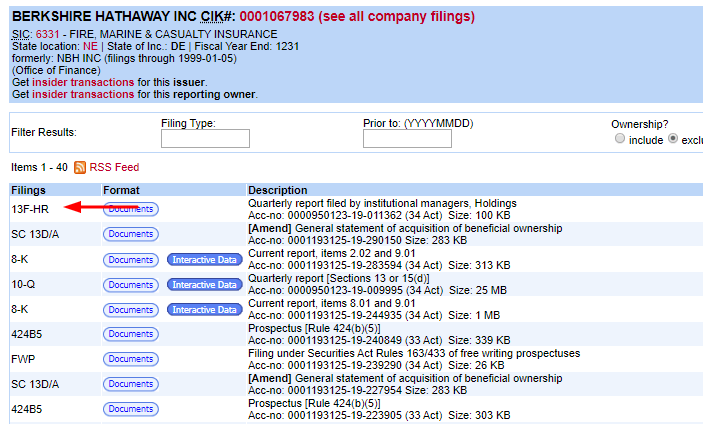Image resolution: width=703 pixels, height=424 pixels.
Task: Click the BERKSHIRE HATHAWAY INC heading
Action: coord(104,17)
